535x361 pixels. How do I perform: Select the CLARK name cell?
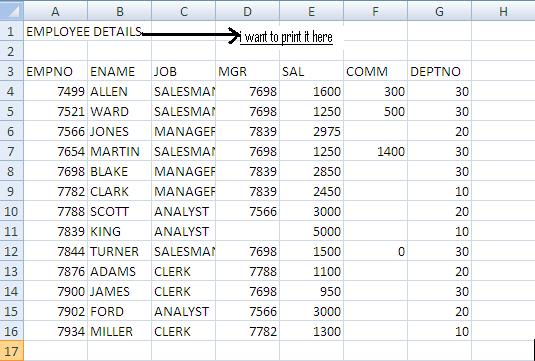click(119, 191)
